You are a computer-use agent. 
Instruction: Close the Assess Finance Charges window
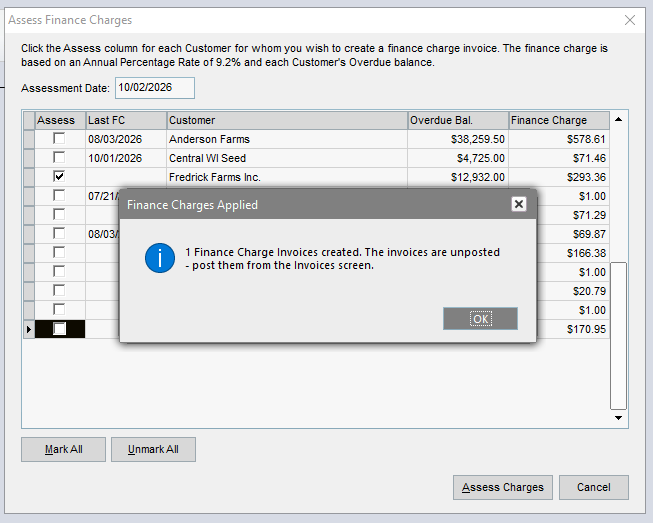(x=630, y=20)
